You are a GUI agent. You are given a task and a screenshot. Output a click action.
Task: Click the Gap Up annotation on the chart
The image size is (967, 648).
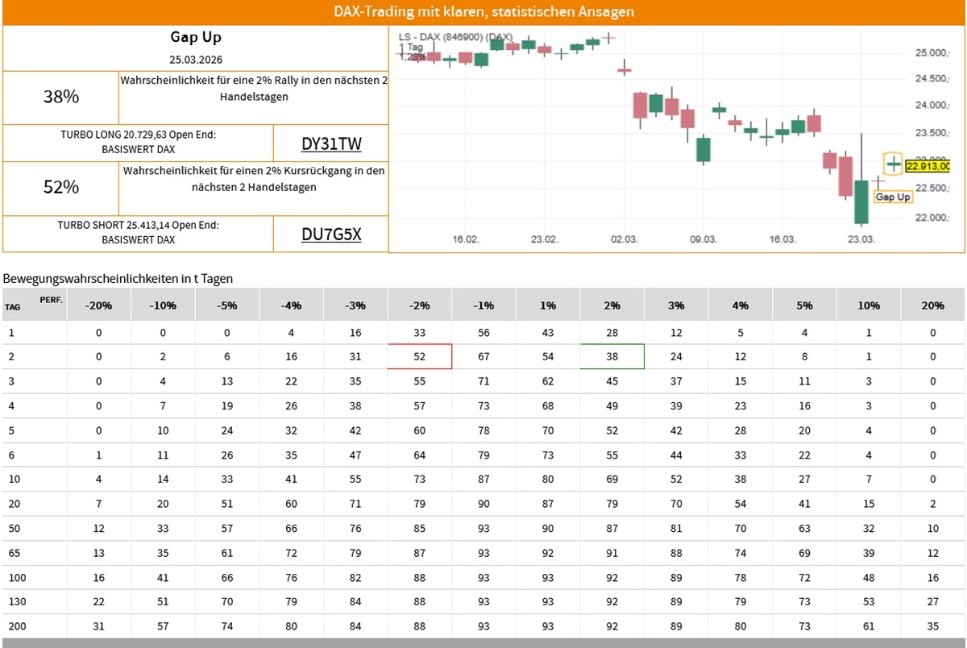click(892, 197)
